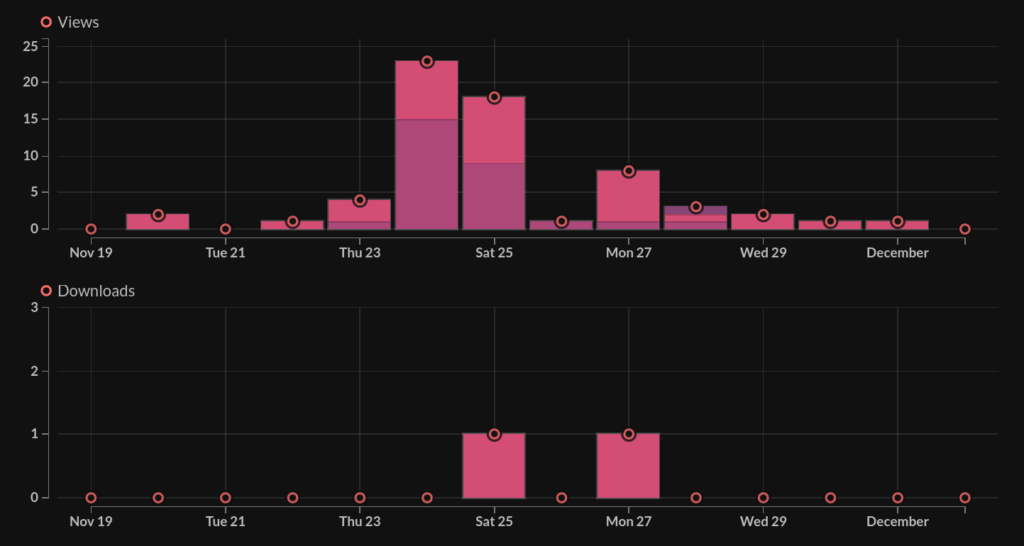This screenshot has height=546, width=1024.
Task: Click the Downloads axis label 'December'
Action: 897,522
